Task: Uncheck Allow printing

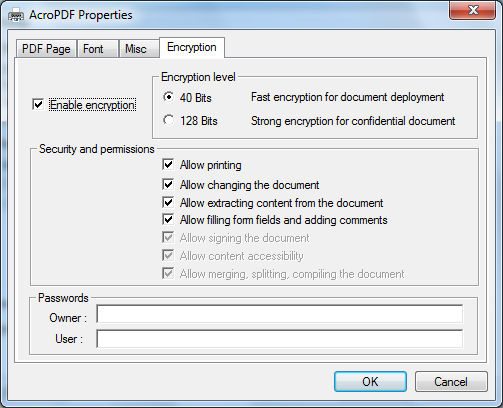Action: [168, 164]
